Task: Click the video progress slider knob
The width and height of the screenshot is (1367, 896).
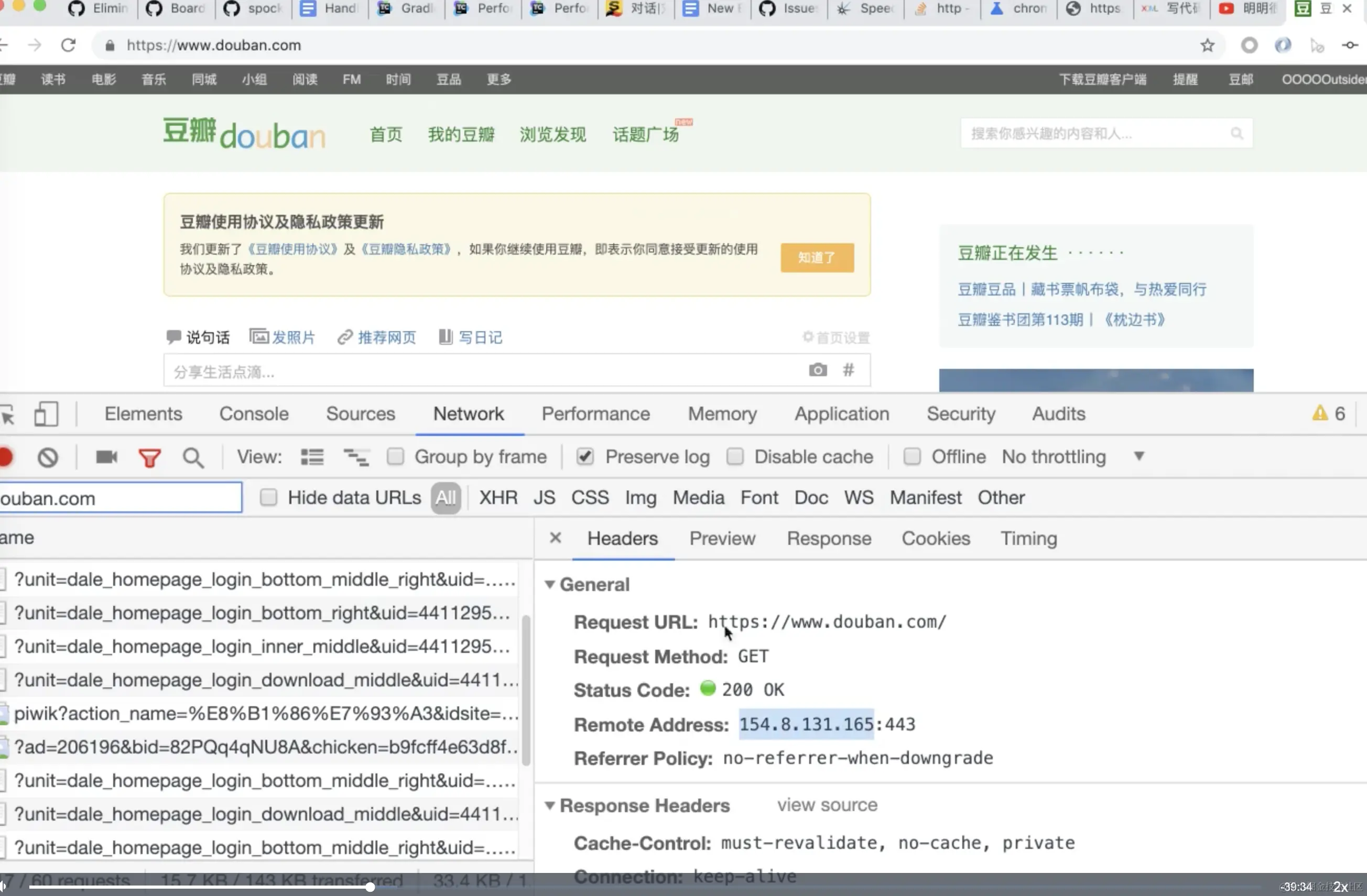Action: click(371, 887)
